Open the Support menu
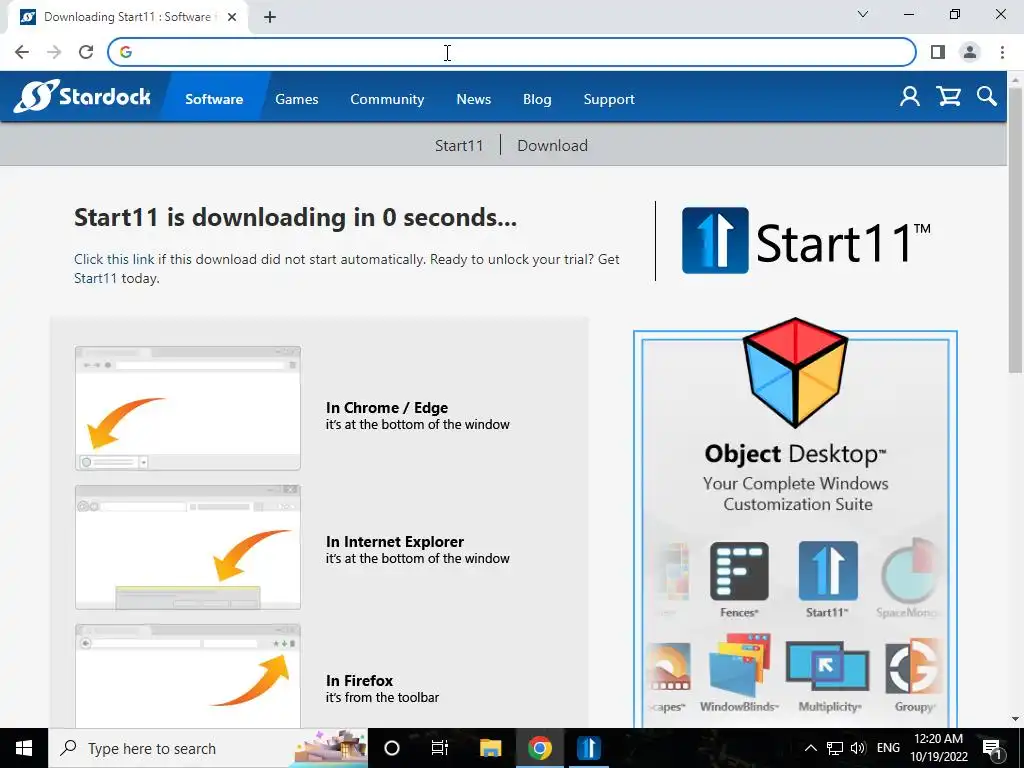 [x=609, y=99]
